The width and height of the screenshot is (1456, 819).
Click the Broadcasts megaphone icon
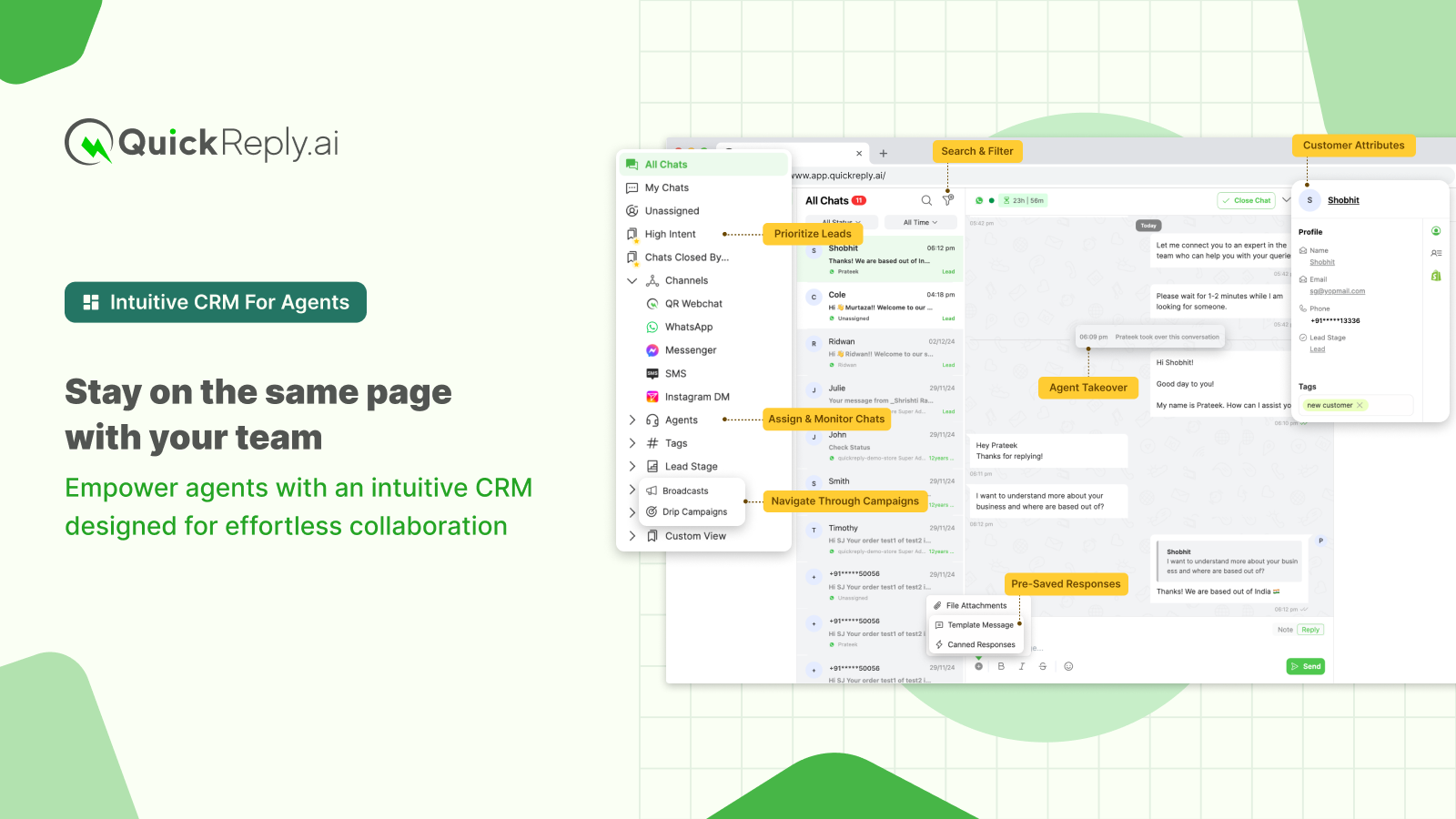click(652, 490)
